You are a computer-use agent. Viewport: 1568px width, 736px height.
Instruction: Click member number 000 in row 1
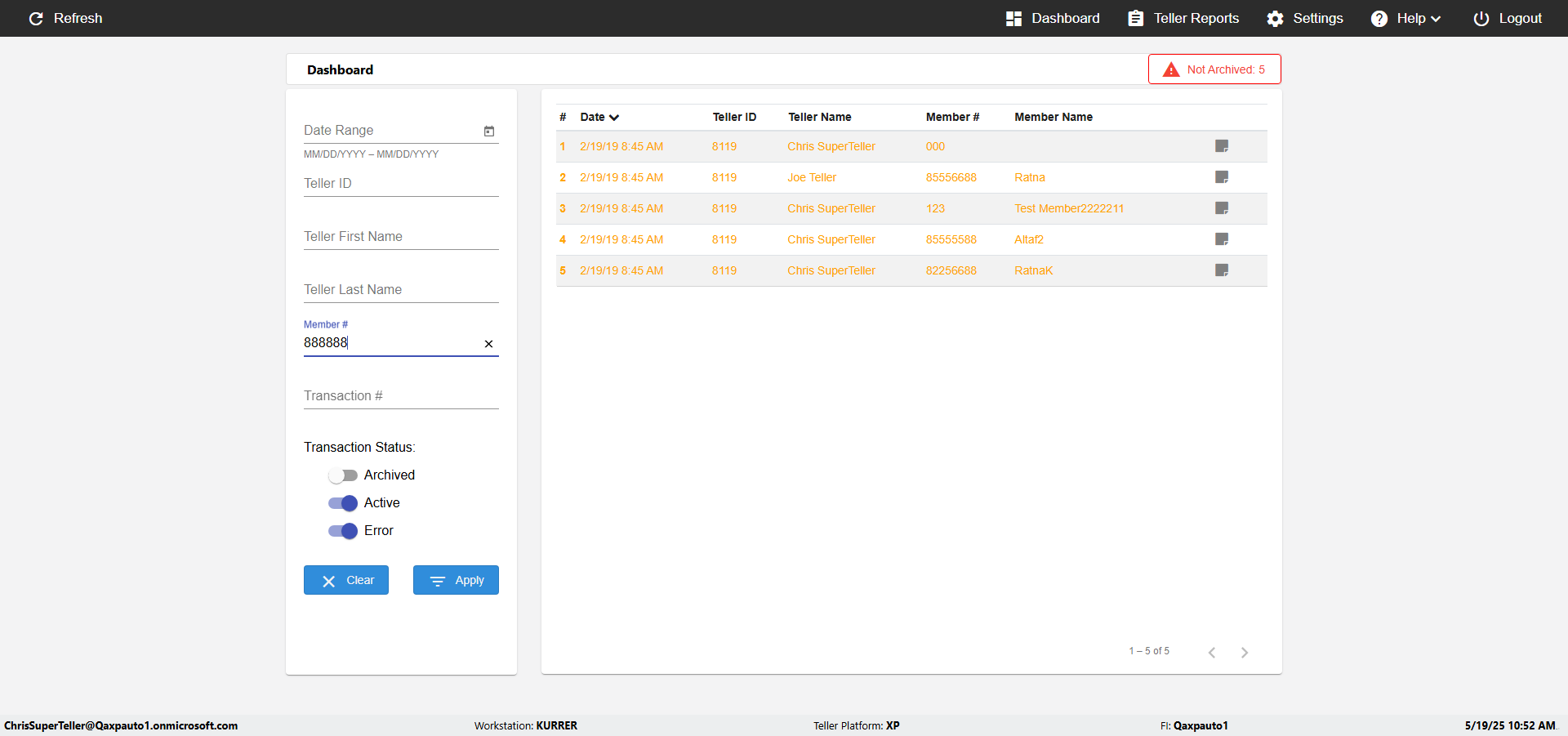[935, 146]
